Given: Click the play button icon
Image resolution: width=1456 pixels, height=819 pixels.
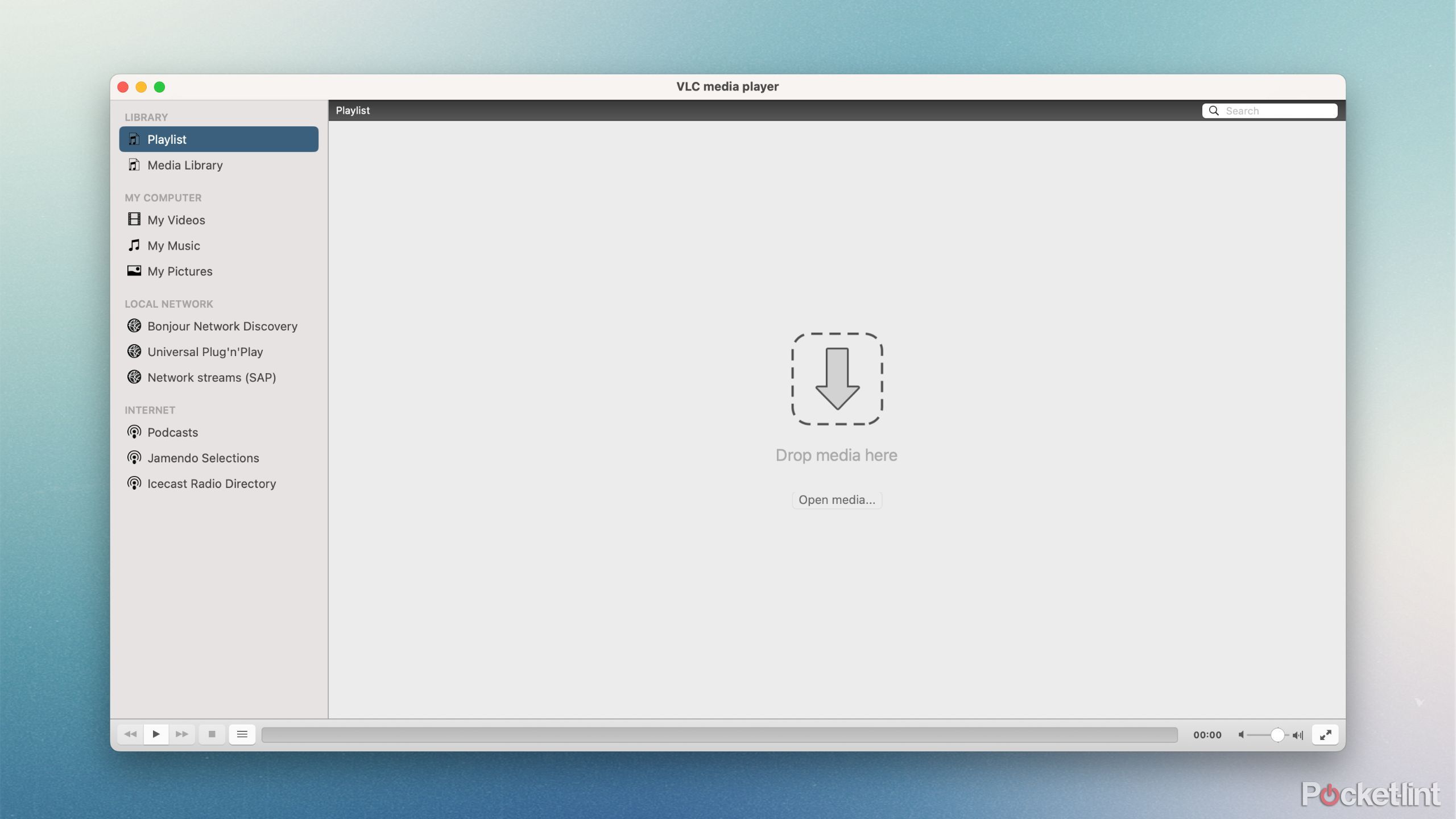Looking at the screenshot, I should tap(156, 734).
